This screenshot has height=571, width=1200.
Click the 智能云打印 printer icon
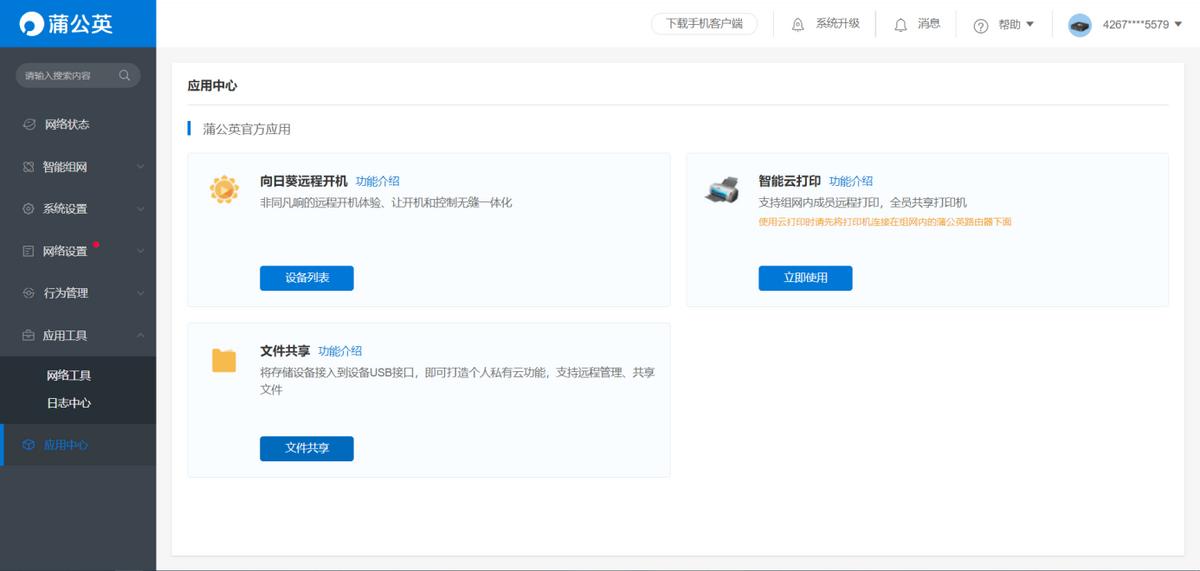722,189
